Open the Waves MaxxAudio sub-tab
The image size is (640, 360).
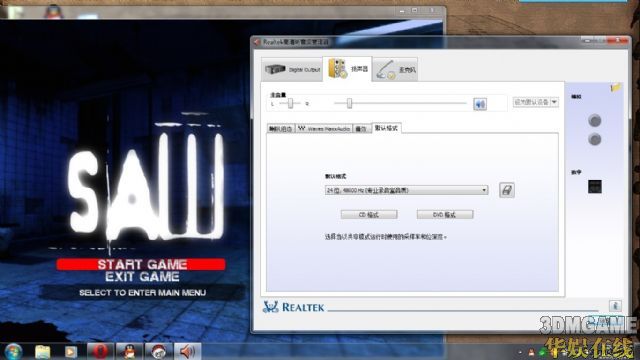tap(324, 129)
